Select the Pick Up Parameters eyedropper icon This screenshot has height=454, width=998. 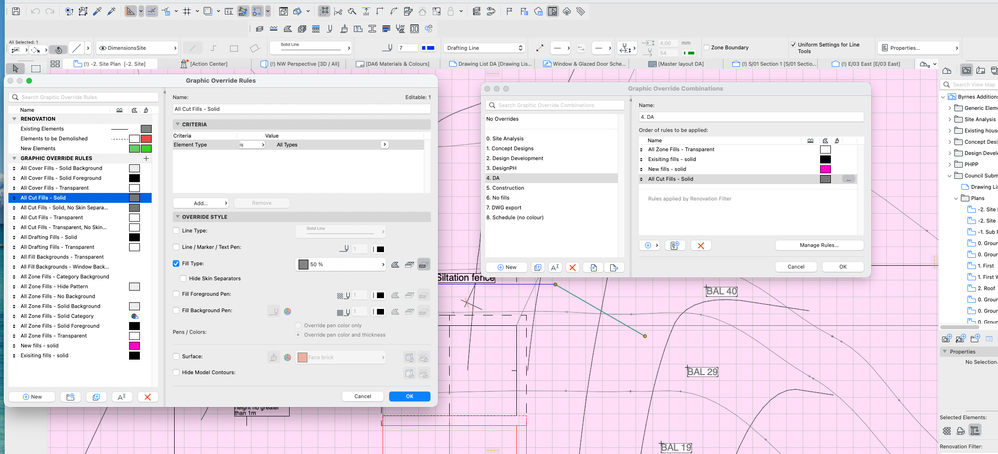[x=97, y=11]
